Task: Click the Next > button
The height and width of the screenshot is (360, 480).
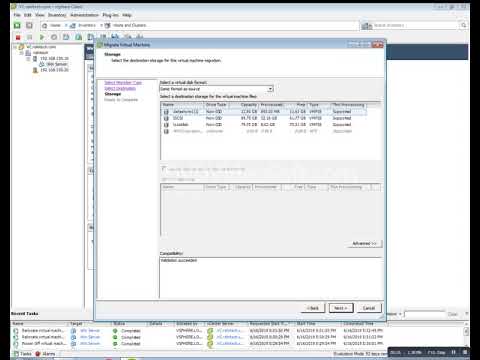Action: click(341, 308)
